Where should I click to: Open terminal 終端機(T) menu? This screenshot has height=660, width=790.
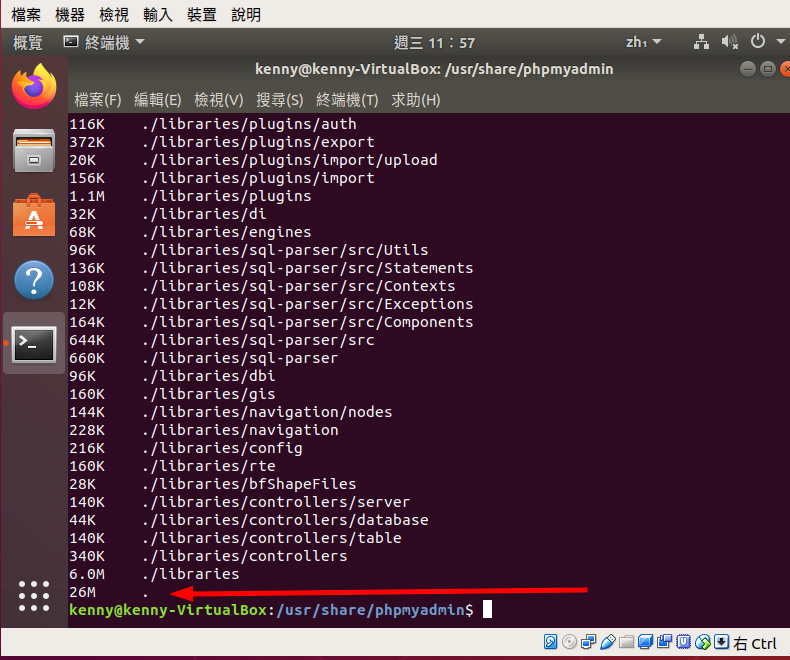[347, 100]
